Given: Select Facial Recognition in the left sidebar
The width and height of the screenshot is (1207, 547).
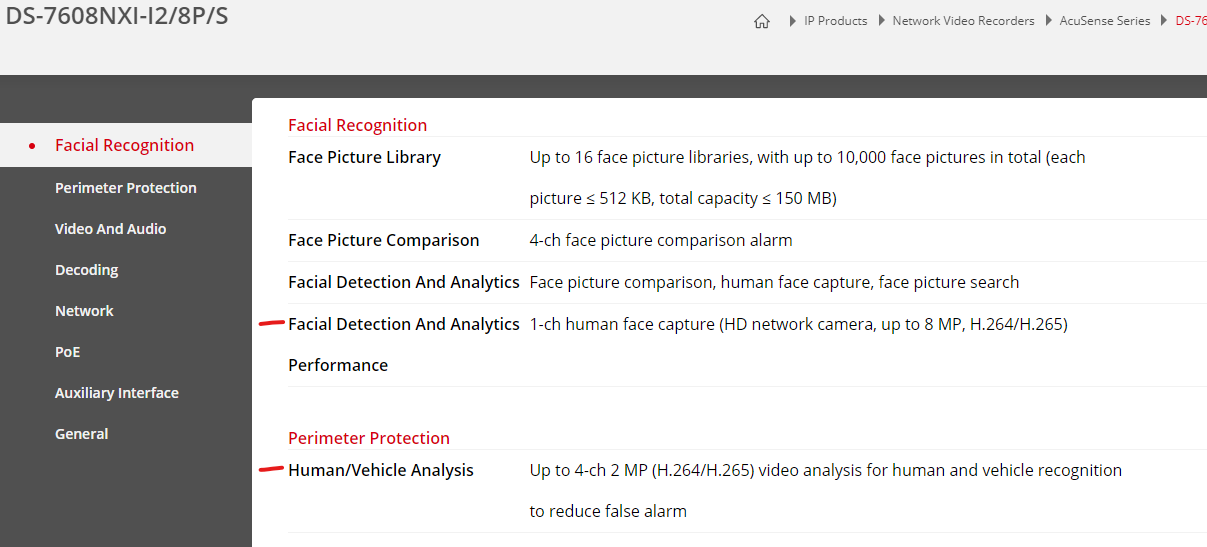Looking at the screenshot, I should [124, 145].
